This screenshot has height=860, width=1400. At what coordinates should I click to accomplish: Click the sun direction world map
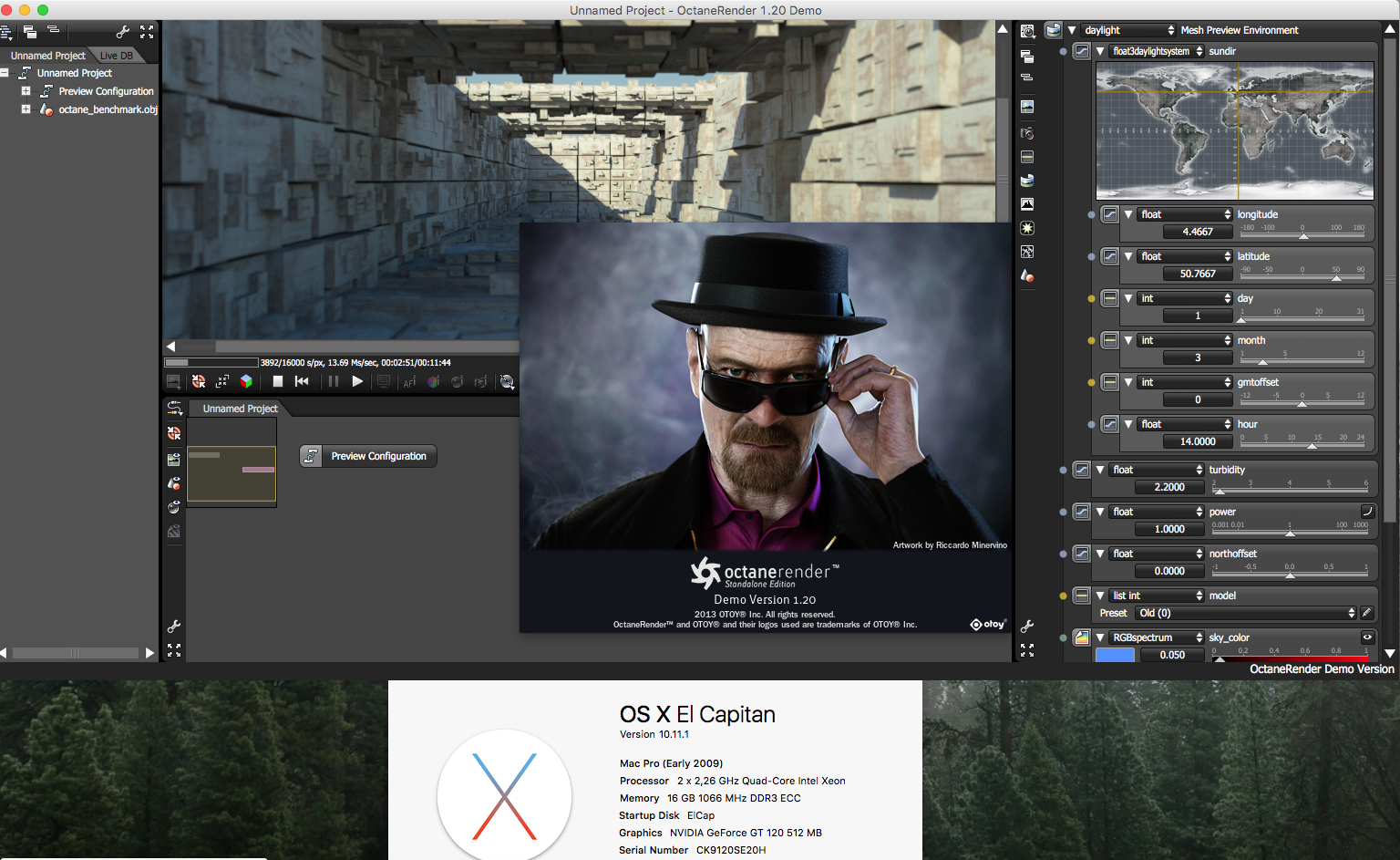click(1235, 130)
